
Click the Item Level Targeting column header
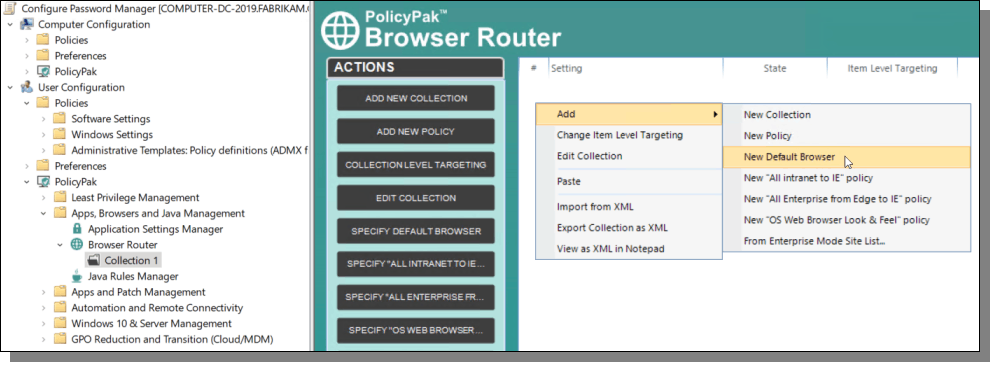892,68
